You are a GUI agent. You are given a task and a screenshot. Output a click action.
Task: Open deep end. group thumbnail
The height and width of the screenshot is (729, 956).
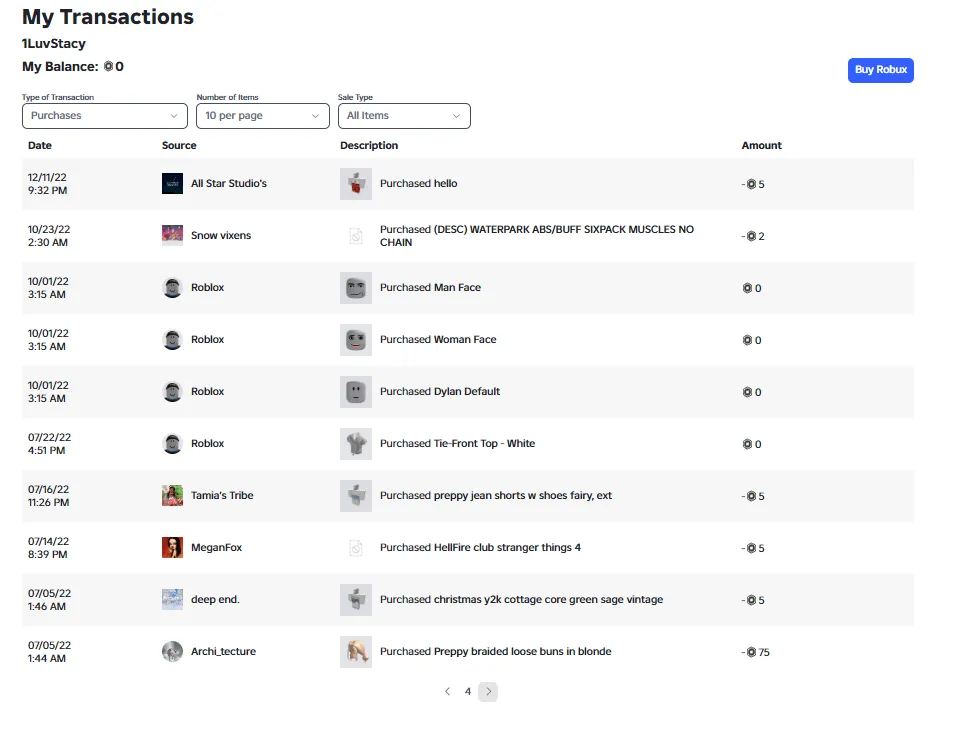click(172, 600)
